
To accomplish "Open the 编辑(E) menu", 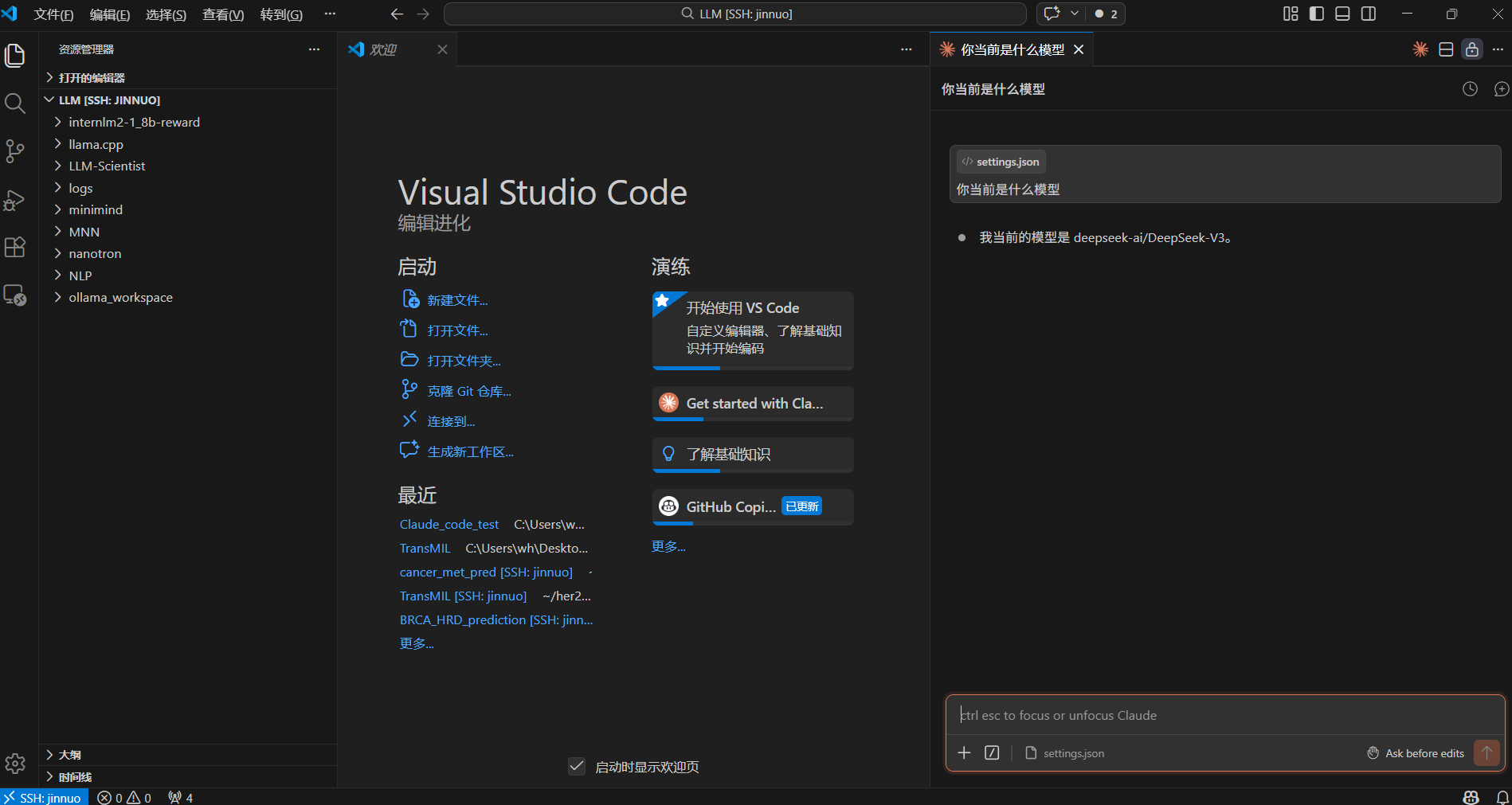I will tap(110, 14).
